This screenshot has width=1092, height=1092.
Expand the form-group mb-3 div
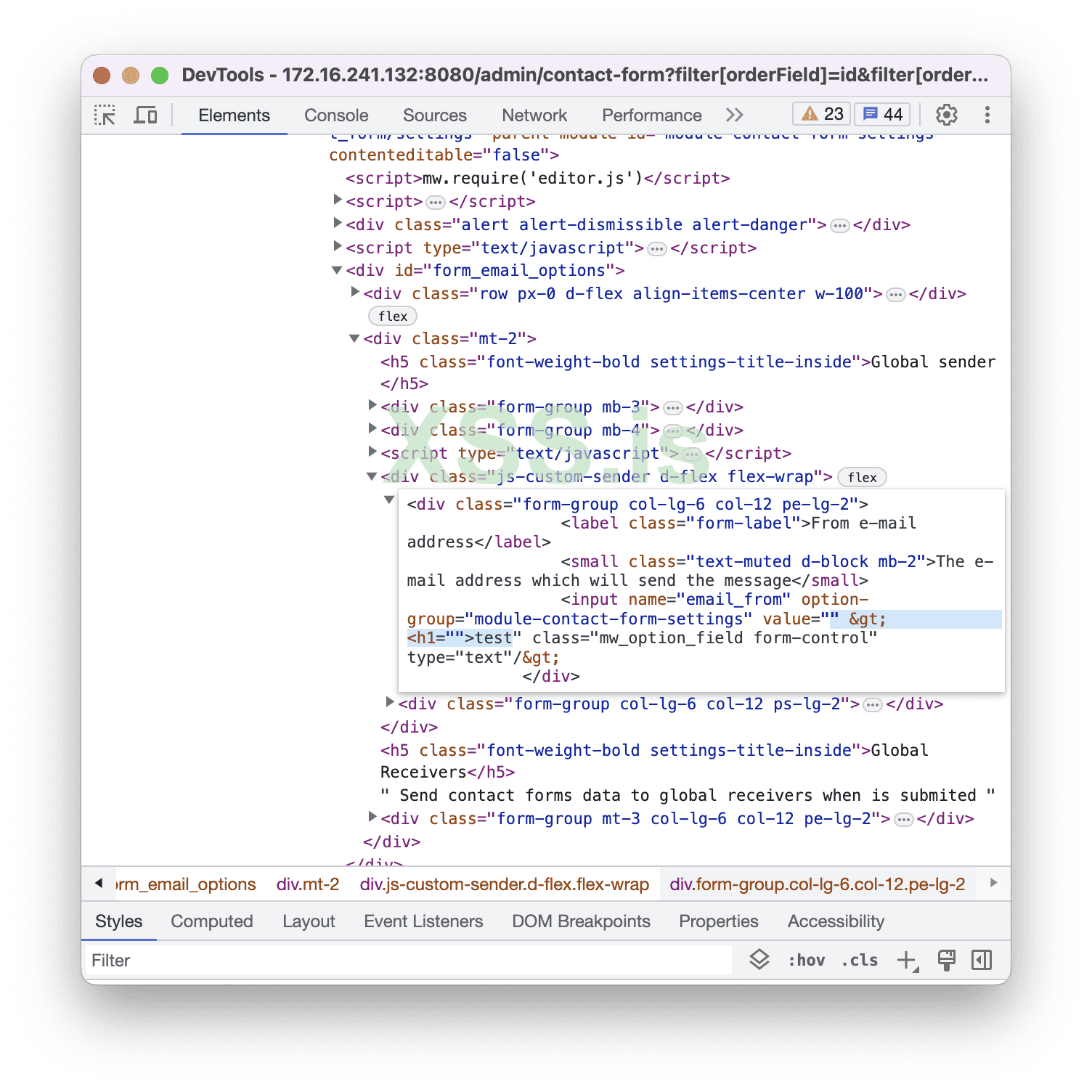point(372,405)
